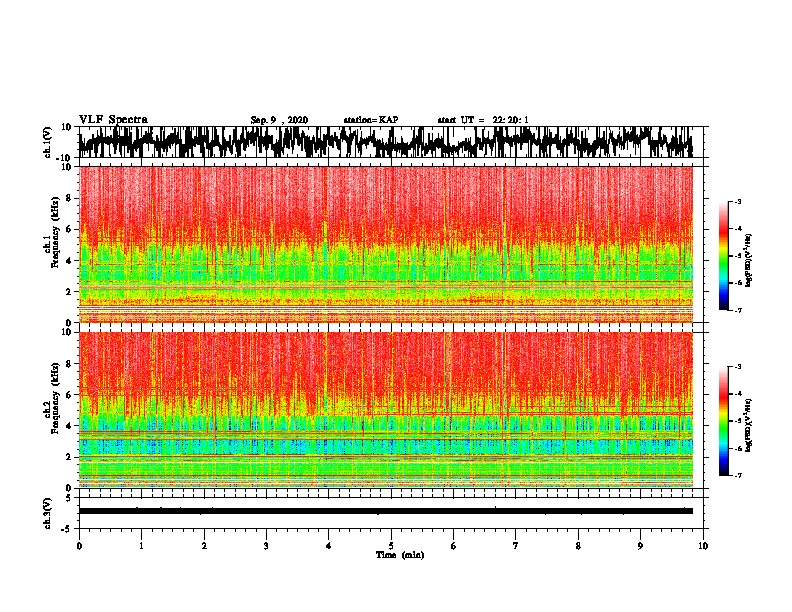
Task: Click the "6" tick on ch.1 frequency axis
Action: (69, 229)
